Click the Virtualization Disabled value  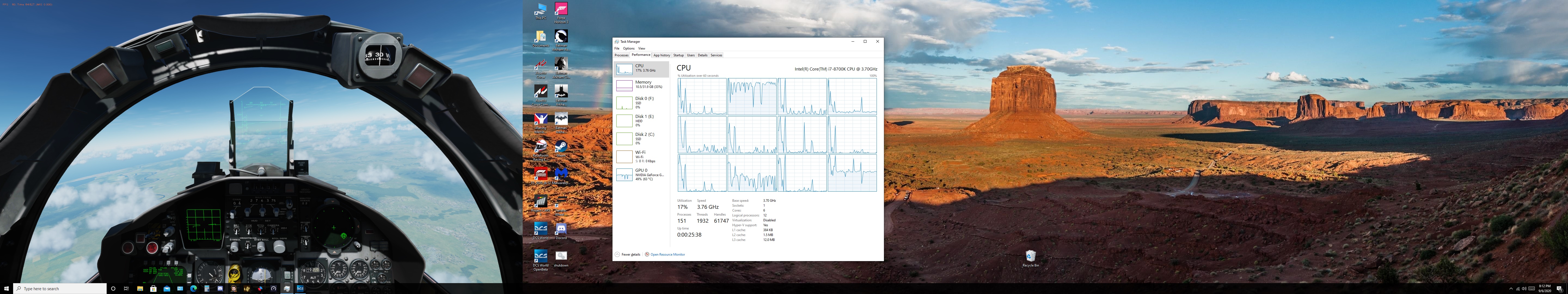click(769, 220)
